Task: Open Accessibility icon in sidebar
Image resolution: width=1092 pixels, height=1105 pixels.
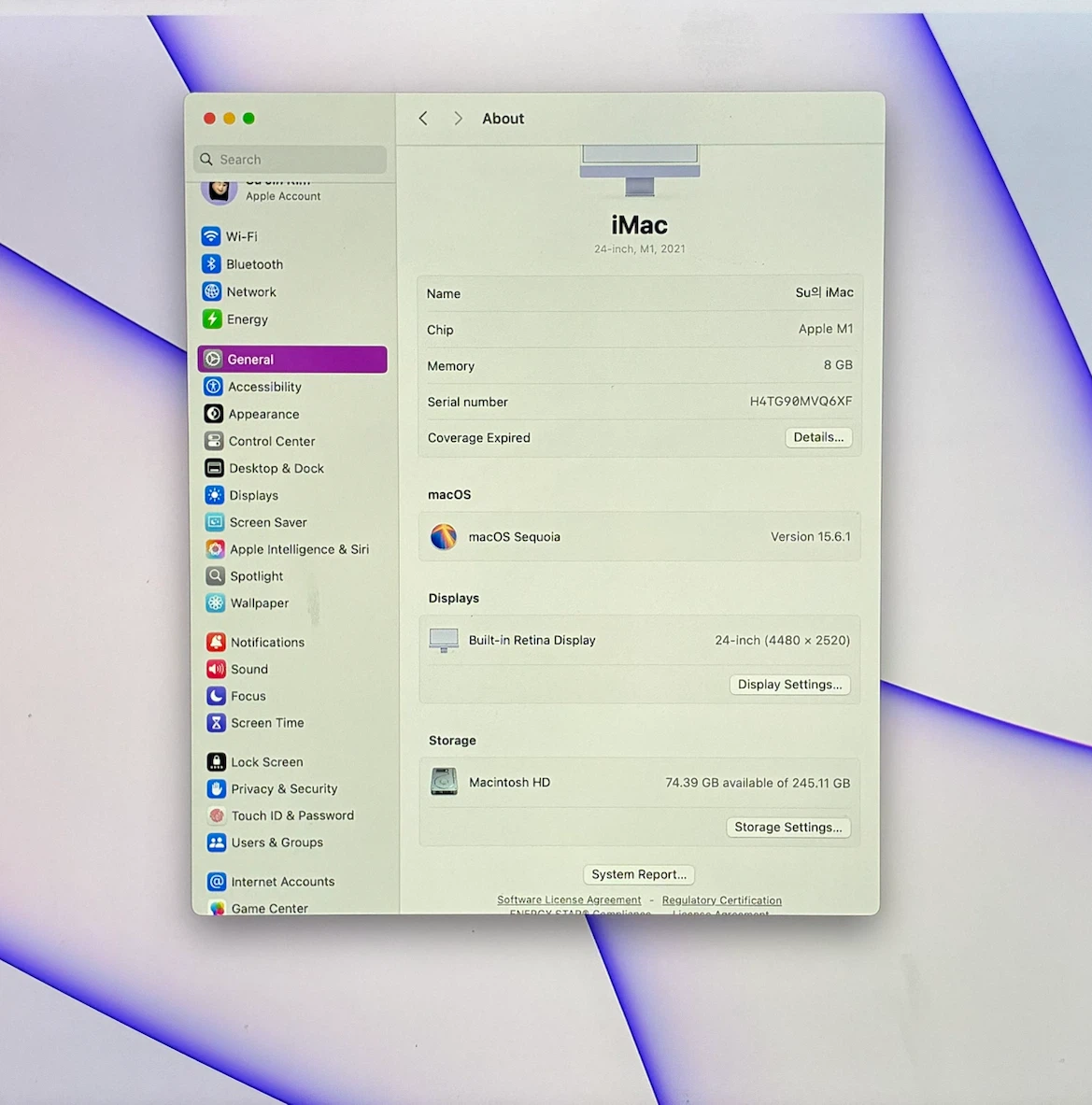Action: (214, 386)
